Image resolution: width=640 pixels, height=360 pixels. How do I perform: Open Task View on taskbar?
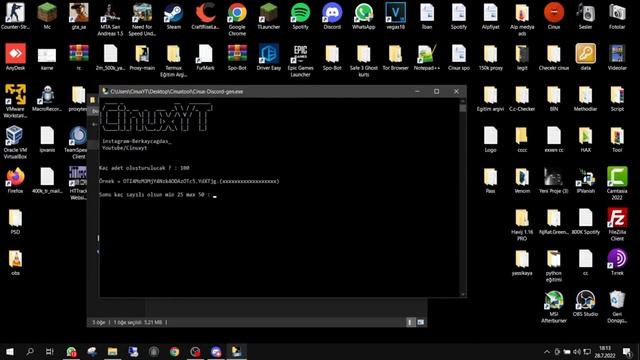49,351
